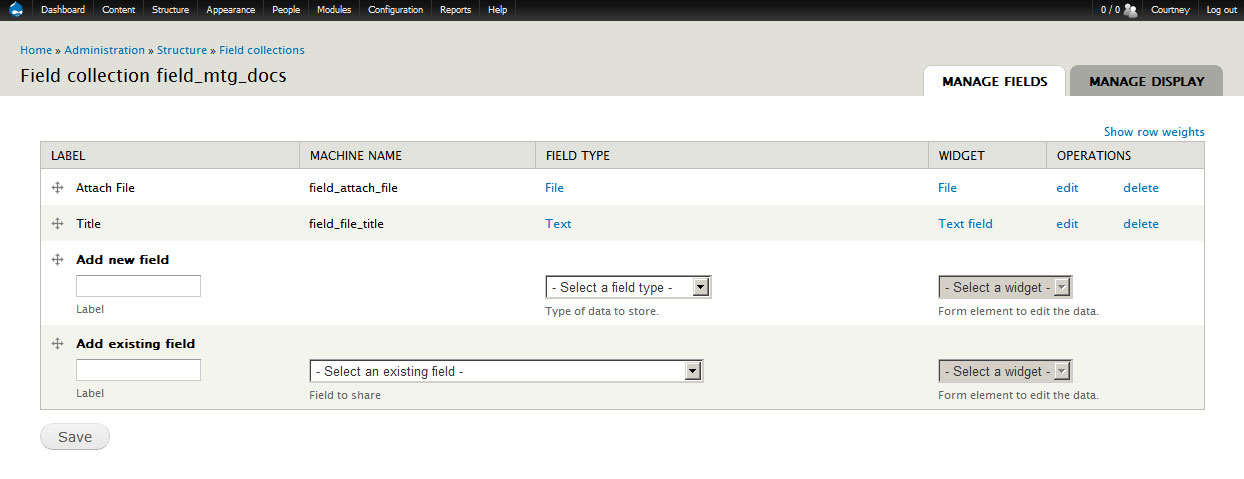1244x479 pixels.
Task: Go to Structure breadcrumb link
Action: click(182, 50)
